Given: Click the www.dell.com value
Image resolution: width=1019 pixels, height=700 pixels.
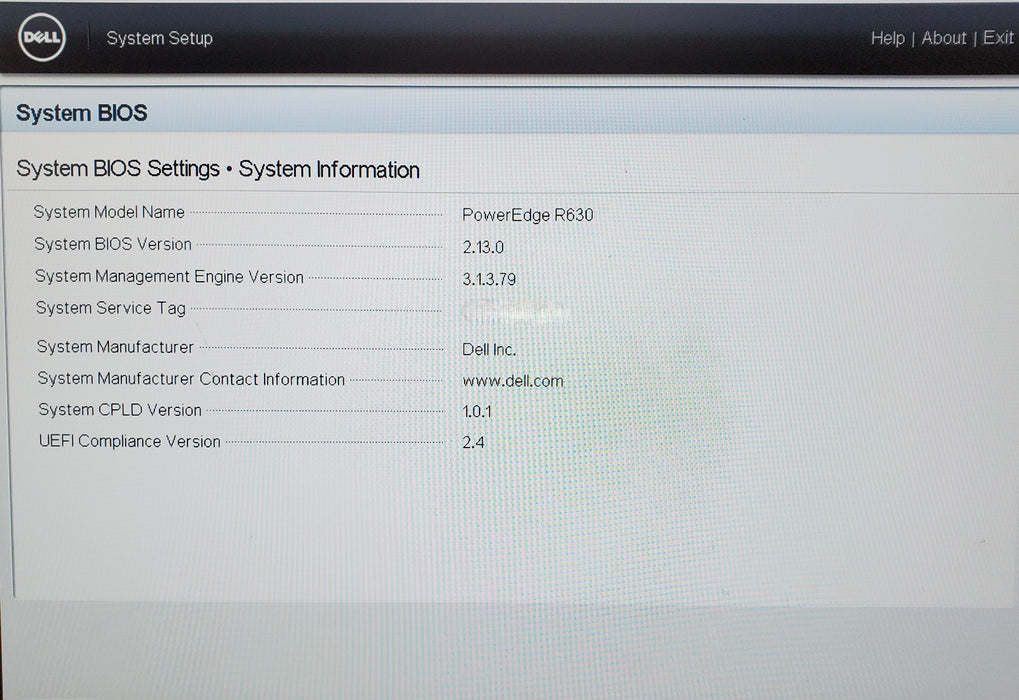Looking at the screenshot, I should pos(513,381).
